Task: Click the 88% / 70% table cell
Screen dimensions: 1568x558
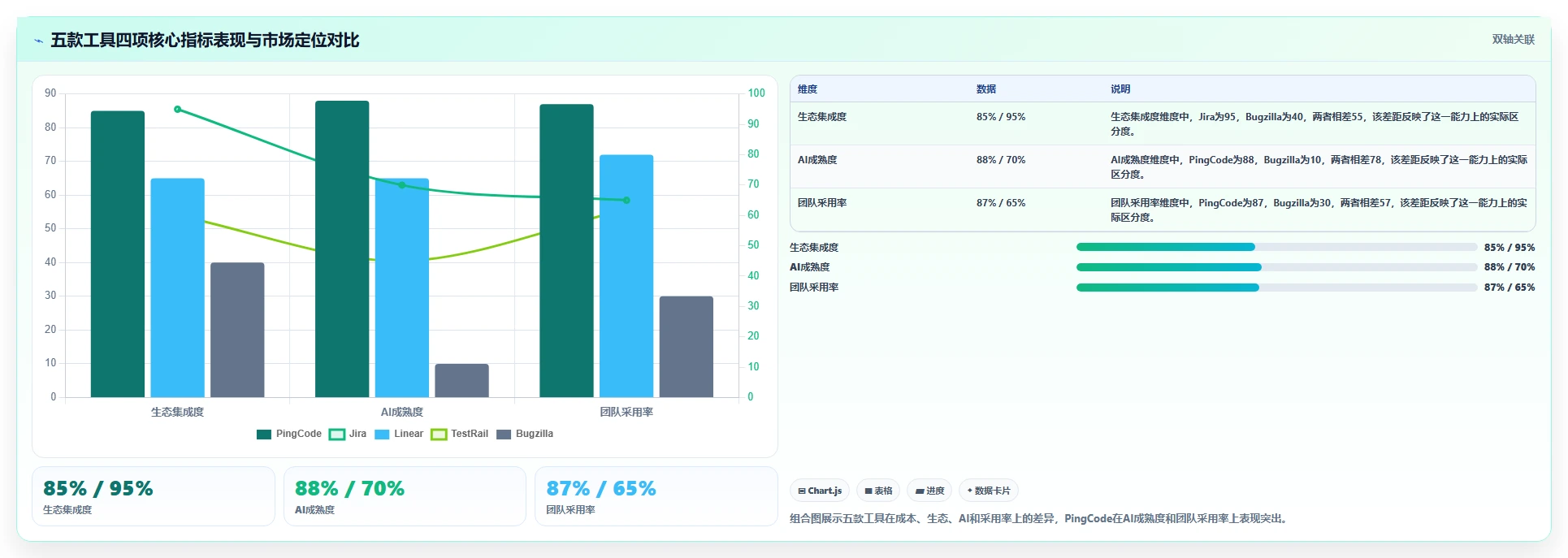Action: [1001, 160]
